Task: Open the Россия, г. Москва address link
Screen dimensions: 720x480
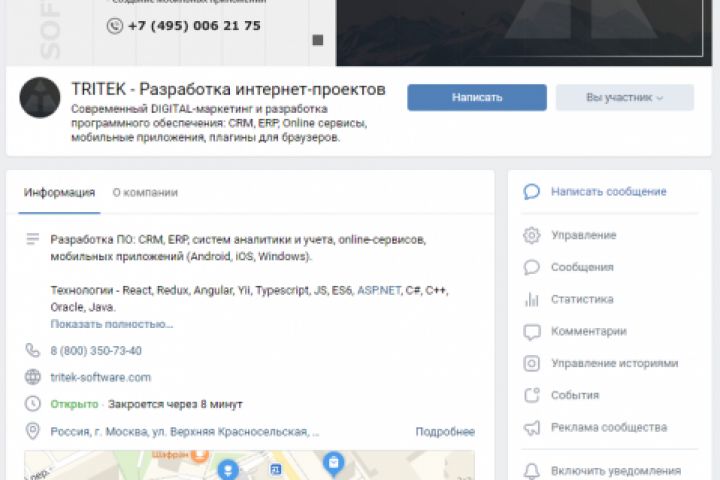Action: pos(185,432)
